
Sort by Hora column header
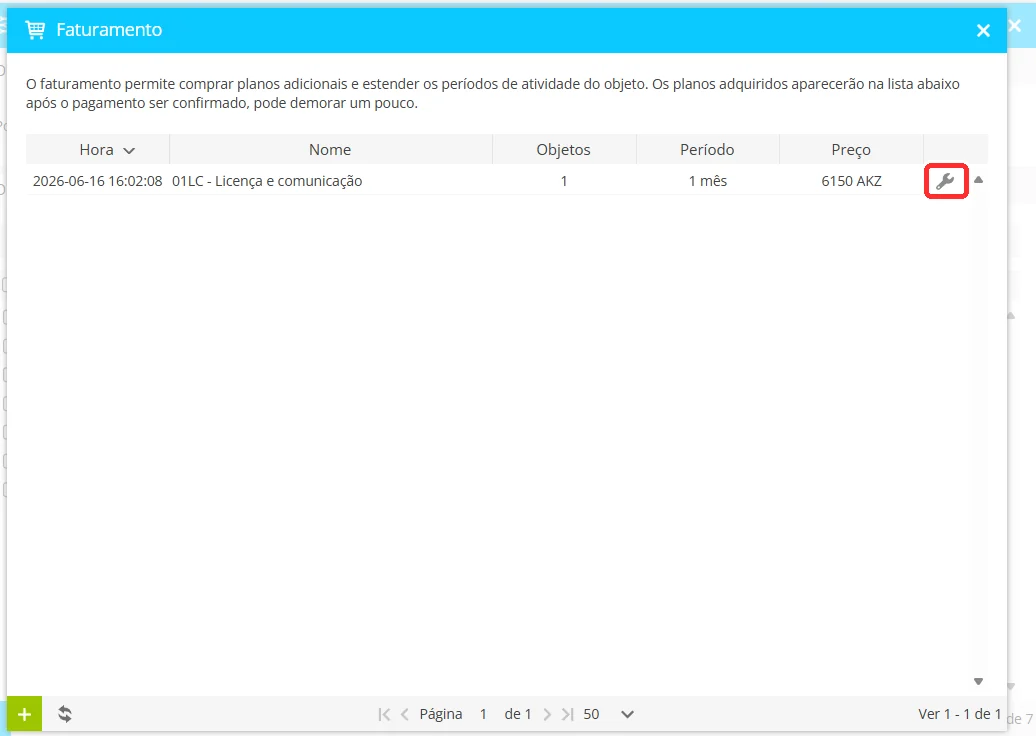coord(98,149)
